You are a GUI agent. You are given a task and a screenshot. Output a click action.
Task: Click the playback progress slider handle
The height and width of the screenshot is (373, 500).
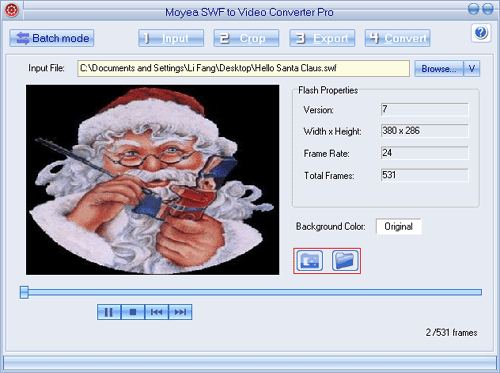click(24, 292)
